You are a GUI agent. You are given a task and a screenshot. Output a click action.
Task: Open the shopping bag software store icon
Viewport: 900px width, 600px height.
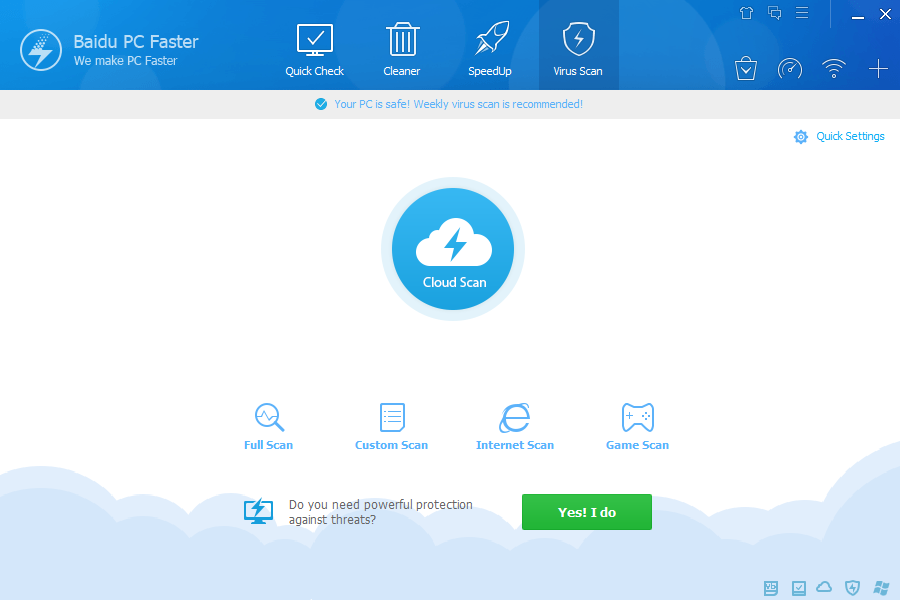[x=746, y=69]
